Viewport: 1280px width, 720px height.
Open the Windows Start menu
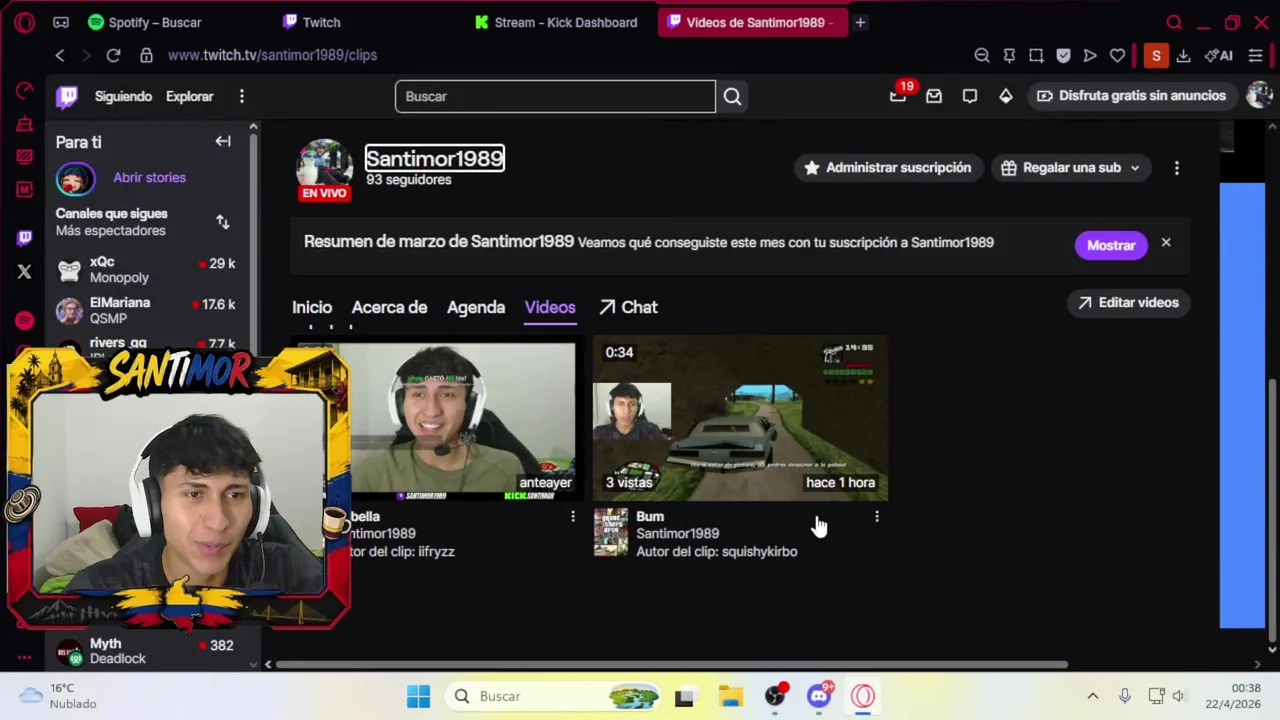(418, 696)
